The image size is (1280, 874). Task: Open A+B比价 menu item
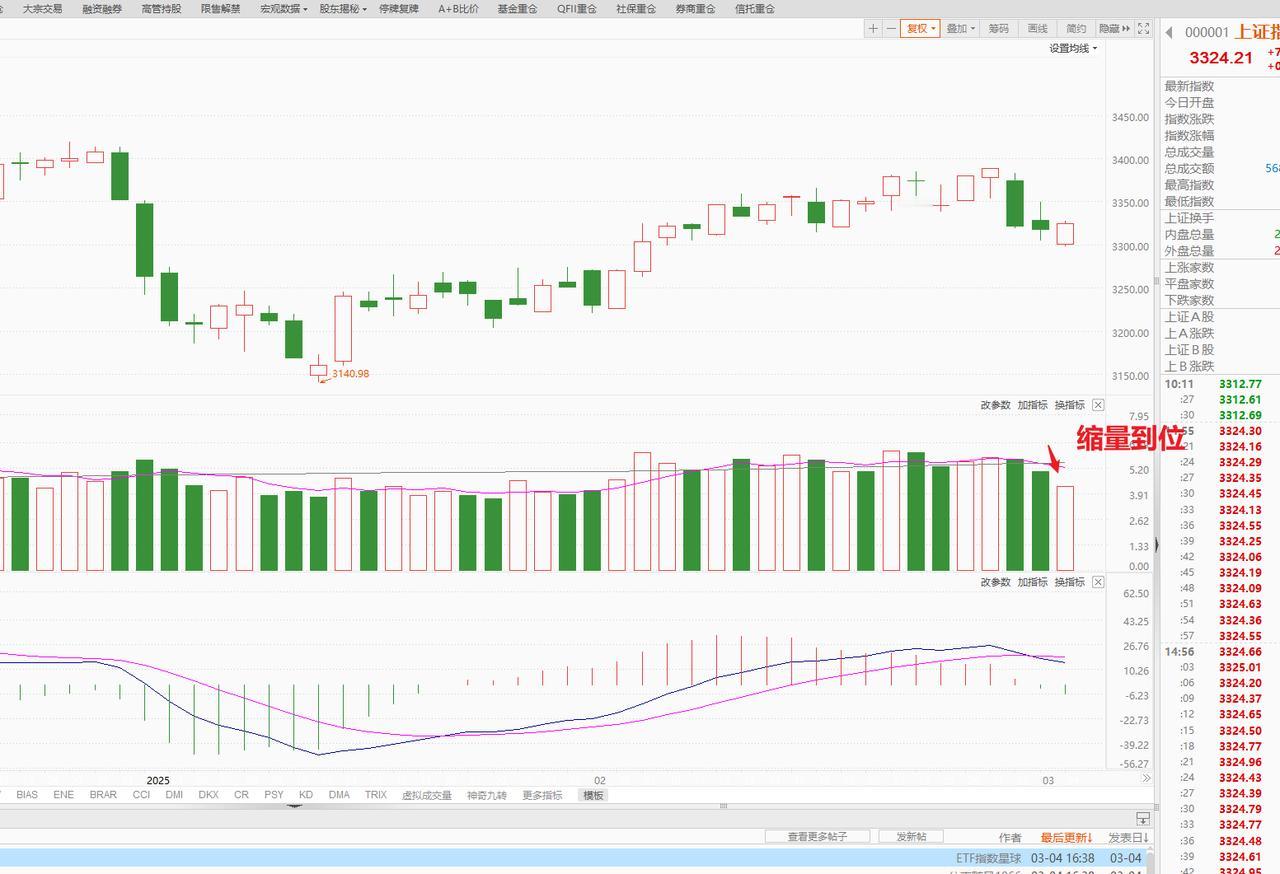coord(458,8)
